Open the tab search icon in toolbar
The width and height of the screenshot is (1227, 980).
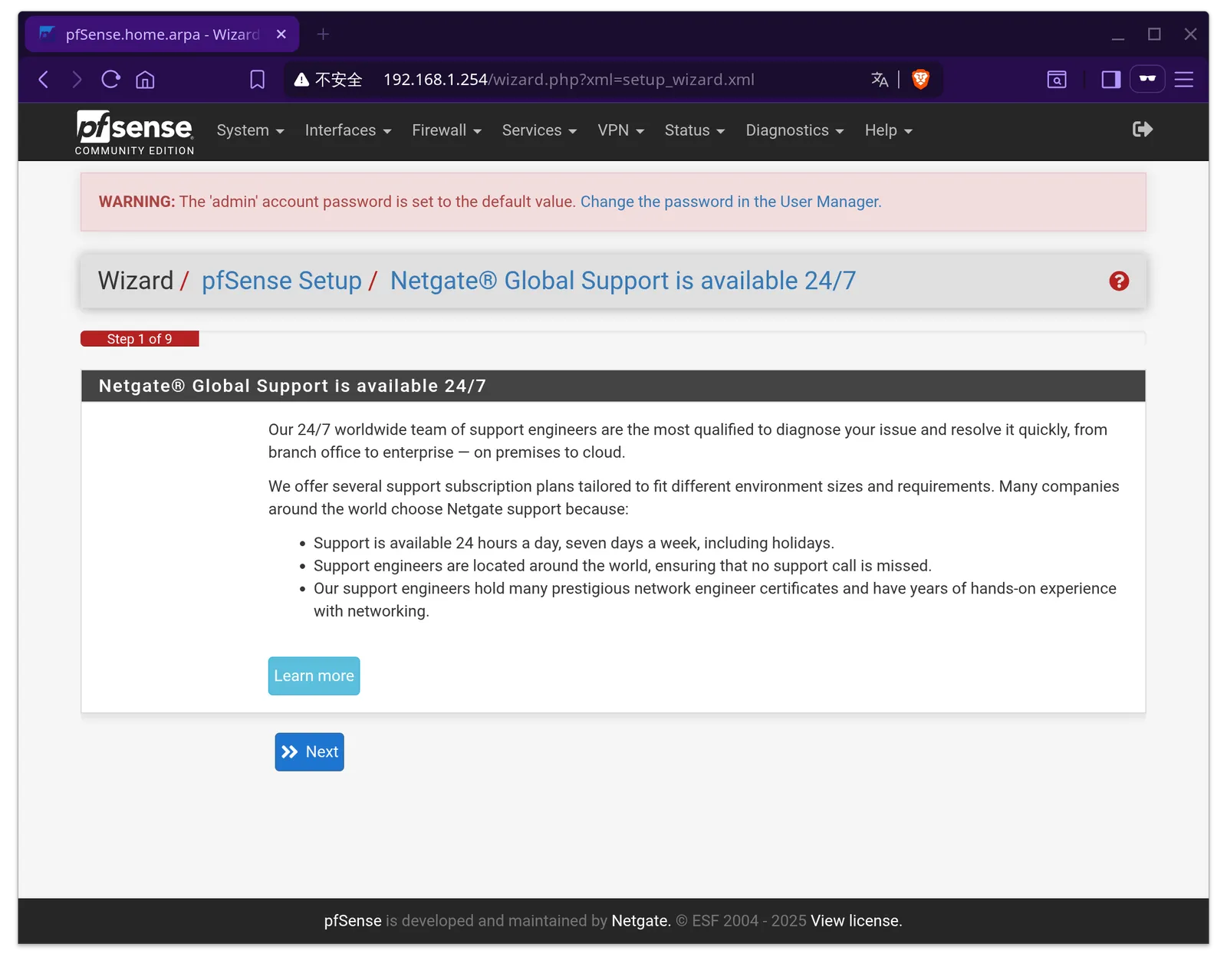[x=1057, y=80]
